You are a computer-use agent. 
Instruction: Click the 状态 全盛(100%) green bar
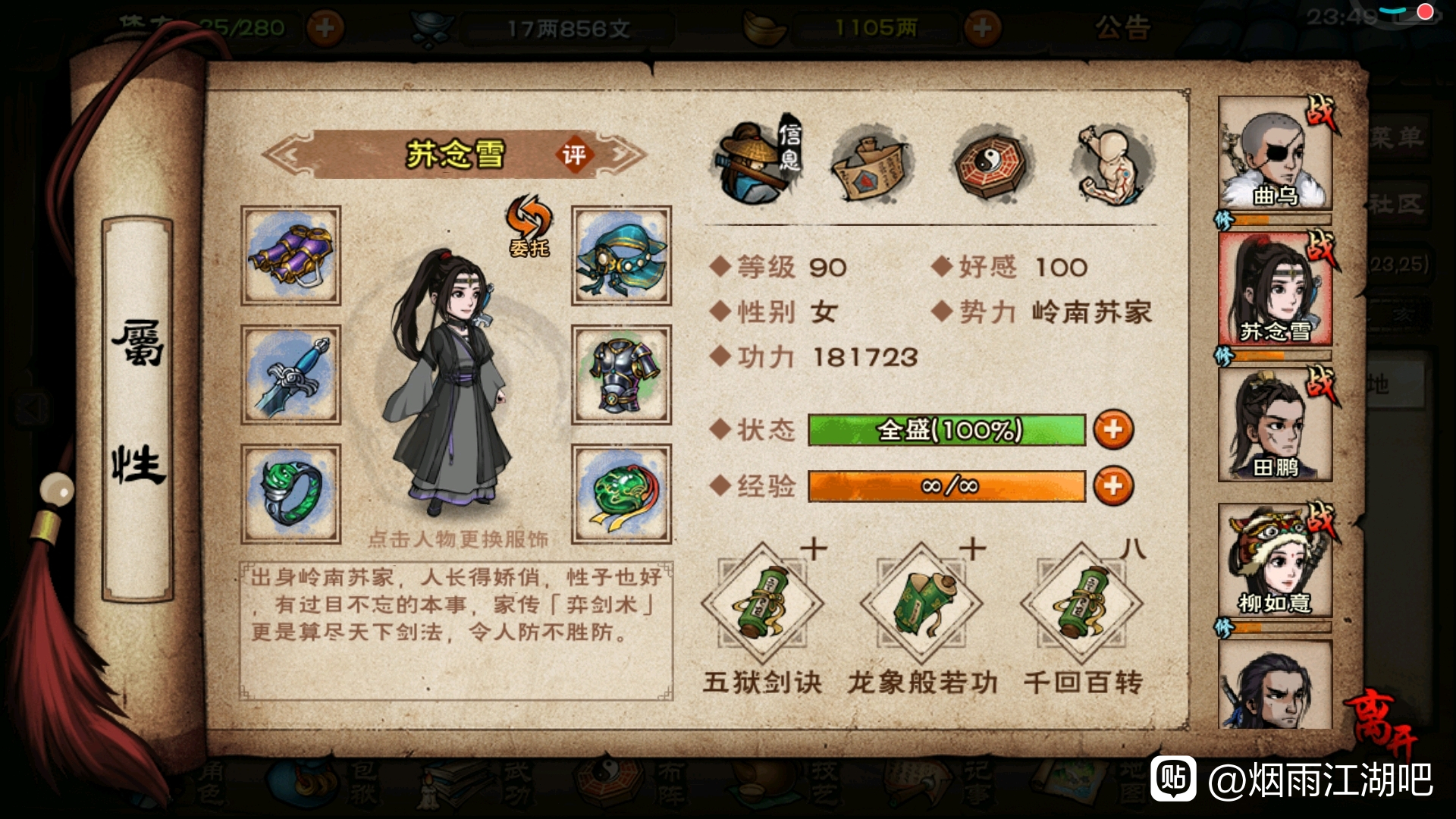coord(946,430)
